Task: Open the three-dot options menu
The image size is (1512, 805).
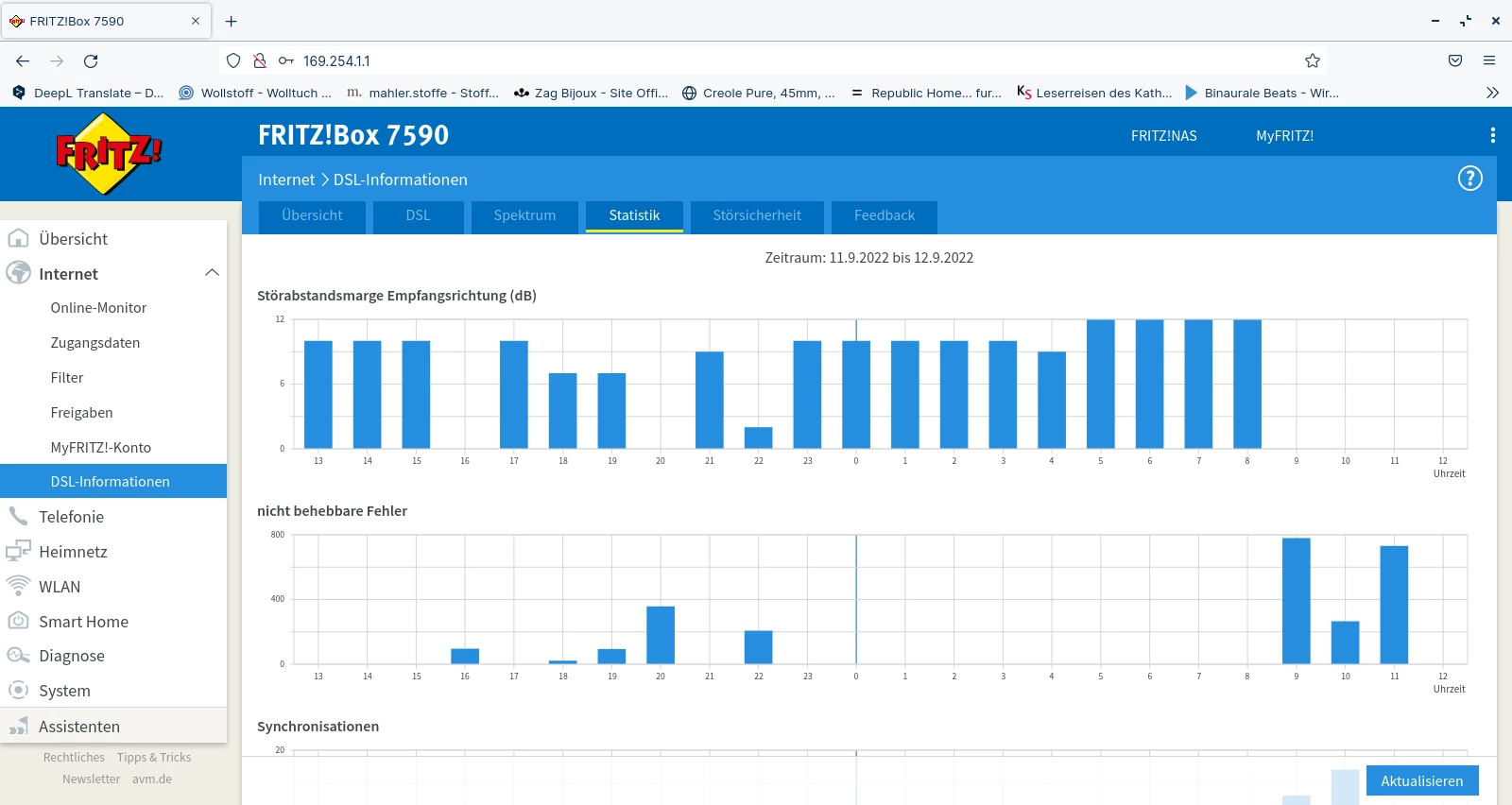Action: pos(1492,135)
